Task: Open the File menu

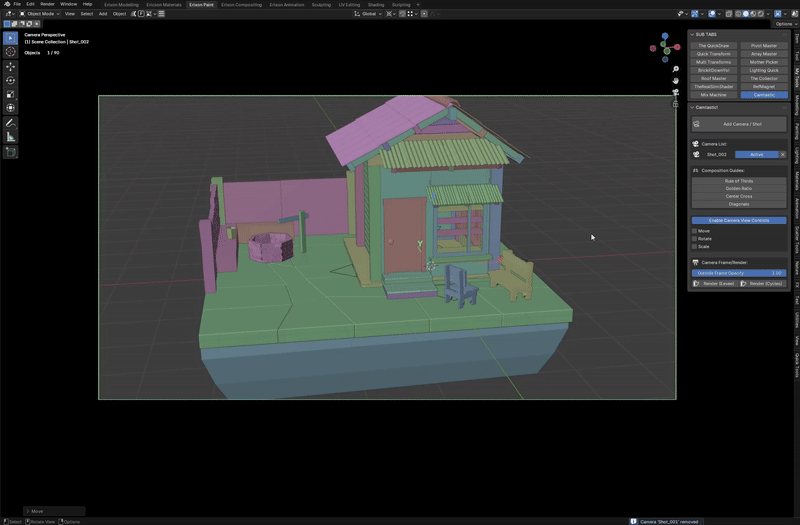Action: [17, 4]
